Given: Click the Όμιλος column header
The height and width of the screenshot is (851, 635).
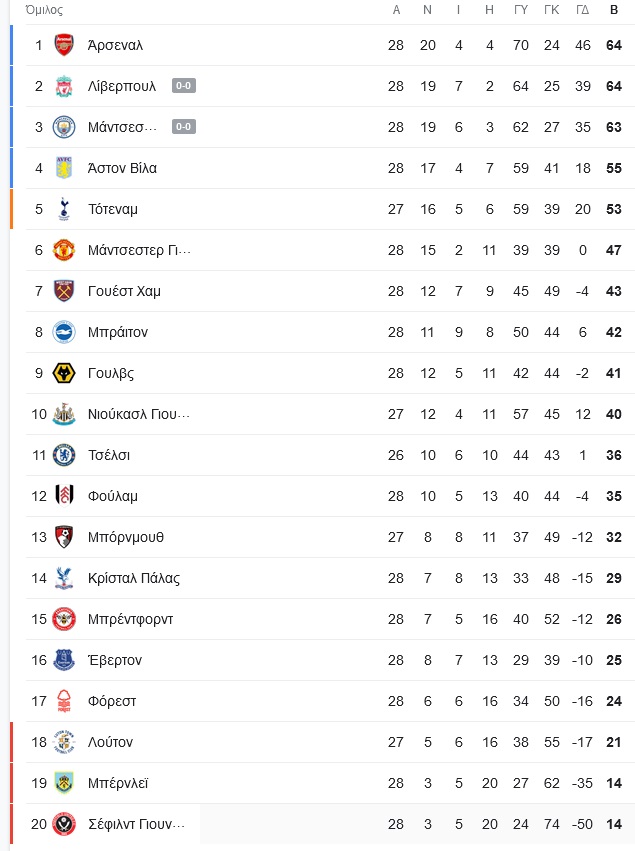Looking at the screenshot, I should (44, 10).
